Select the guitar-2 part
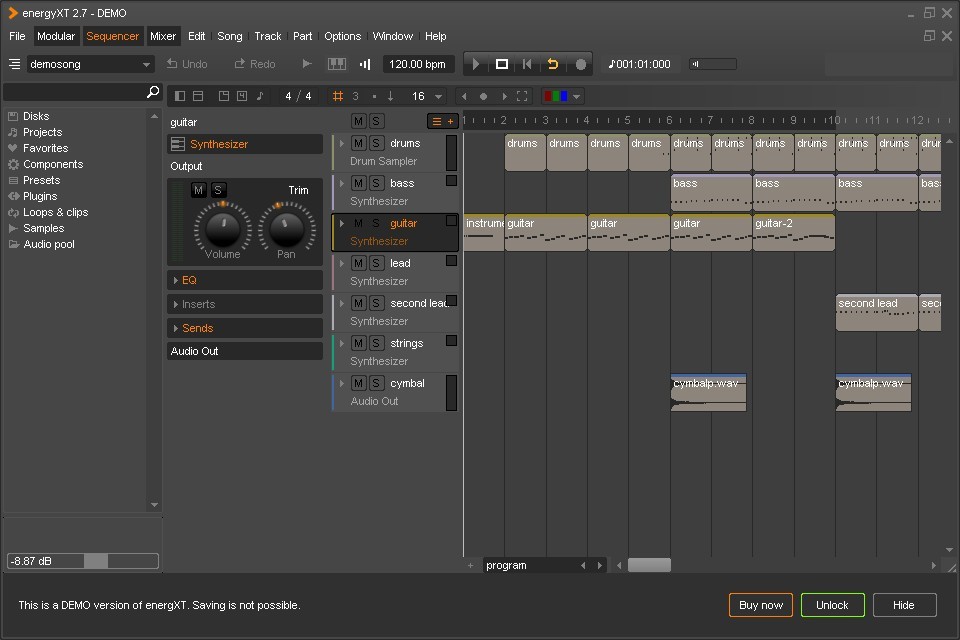 coord(793,233)
